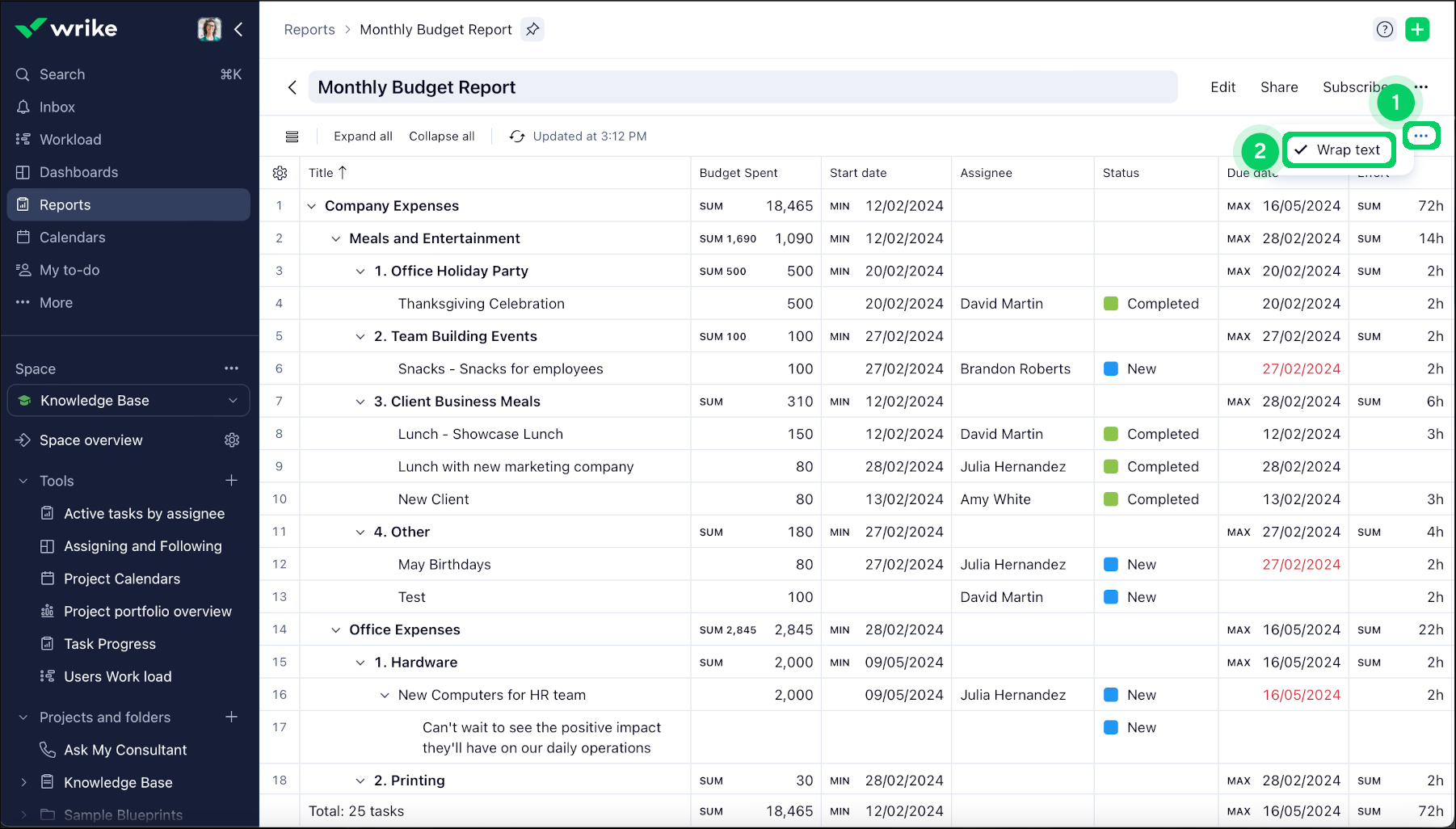Open the help question mark icon
Image resolution: width=1456 pixels, height=829 pixels.
1384,30
